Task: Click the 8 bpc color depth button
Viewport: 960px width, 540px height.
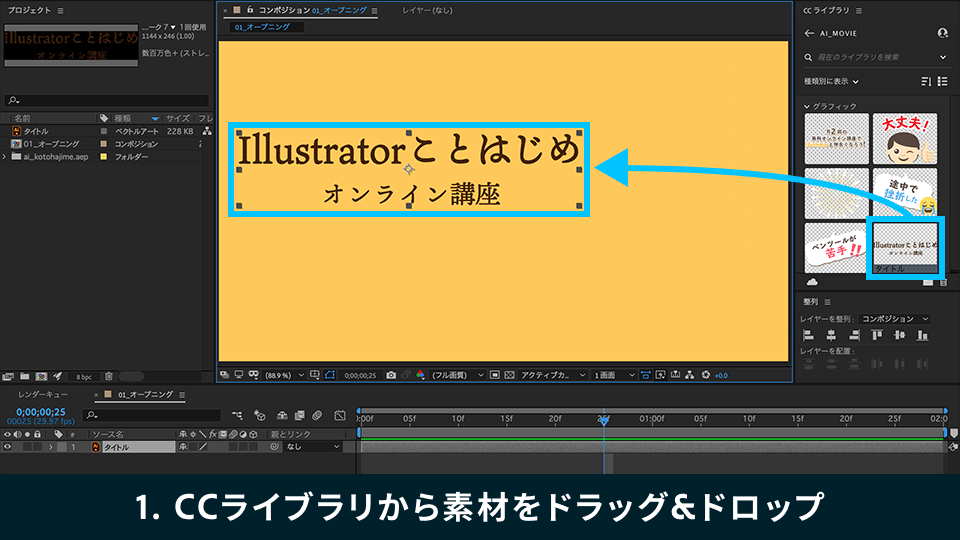Action: pyautogui.click(x=84, y=377)
